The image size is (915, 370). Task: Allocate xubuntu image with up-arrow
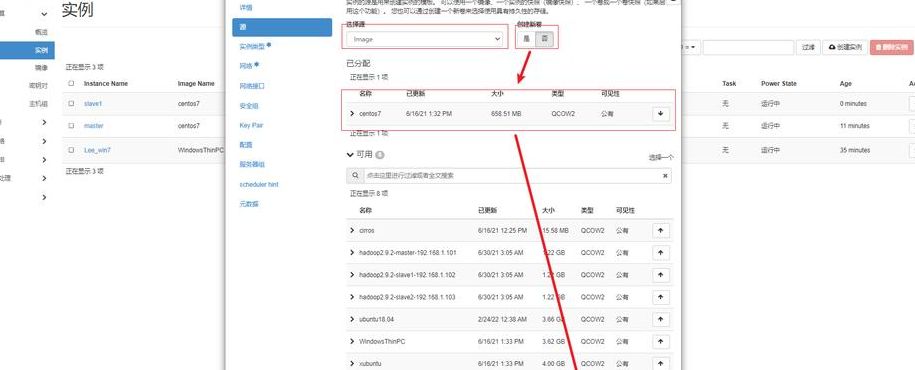point(661,364)
